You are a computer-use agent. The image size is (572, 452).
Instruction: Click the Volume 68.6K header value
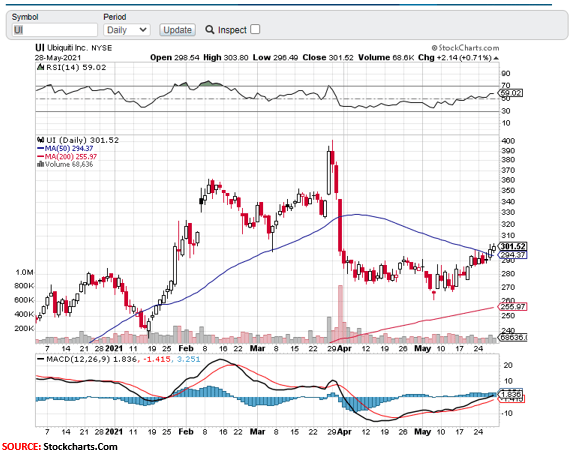click(x=386, y=58)
